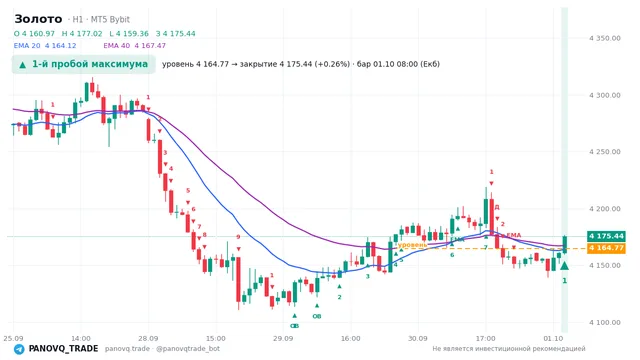
Task: Click the 14:00 time axis label
Action: 81,338
